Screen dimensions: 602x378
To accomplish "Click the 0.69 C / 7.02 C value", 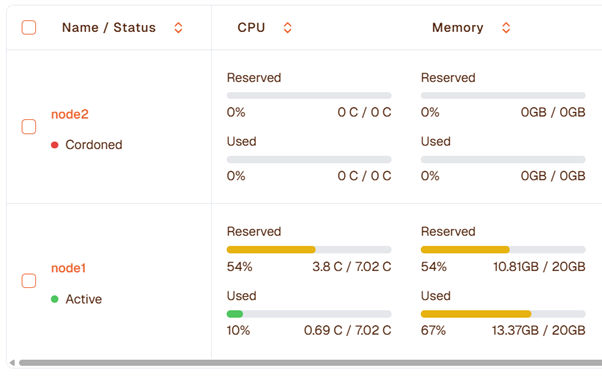I will (347, 330).
